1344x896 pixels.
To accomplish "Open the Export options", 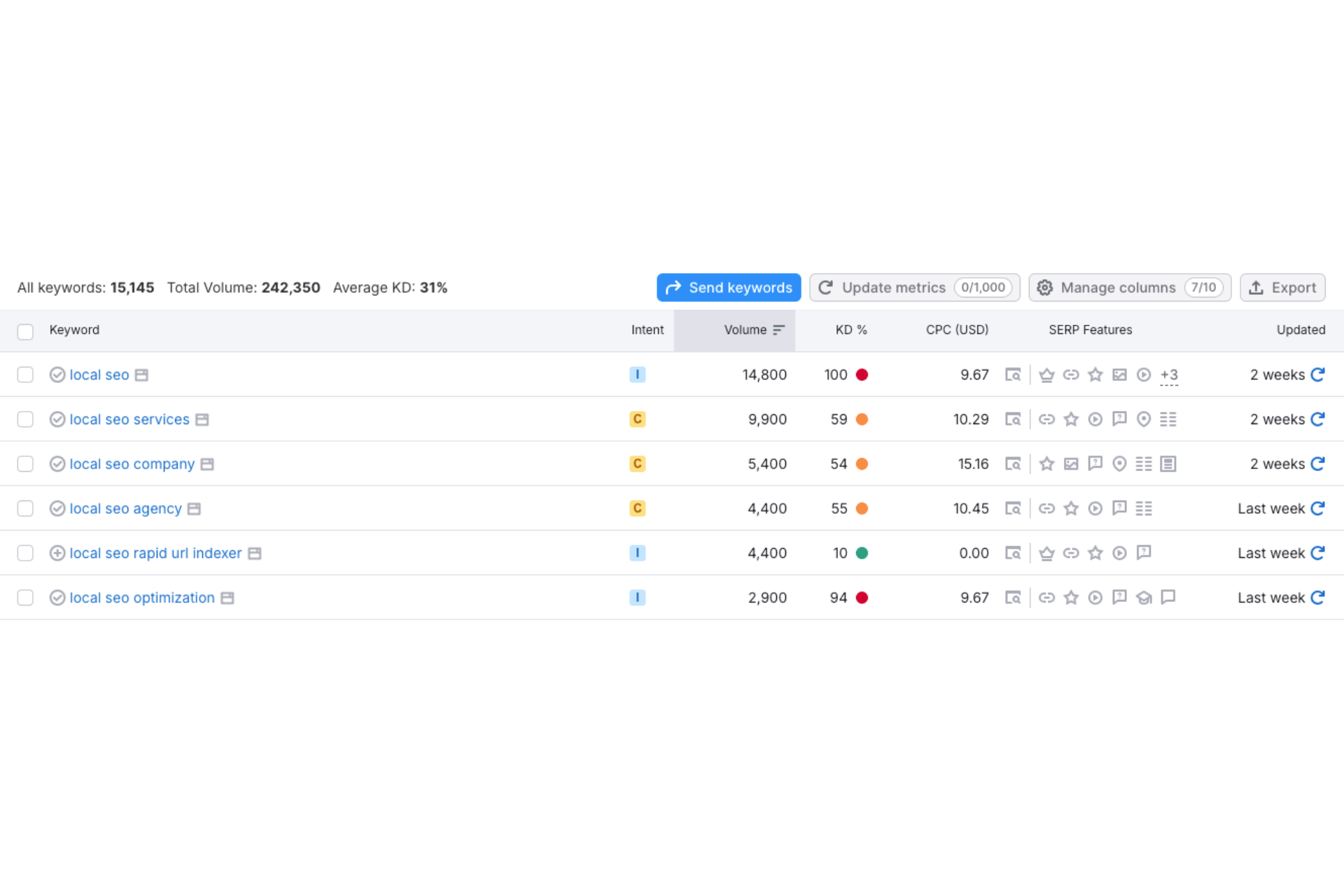I will pos(1282,288).
